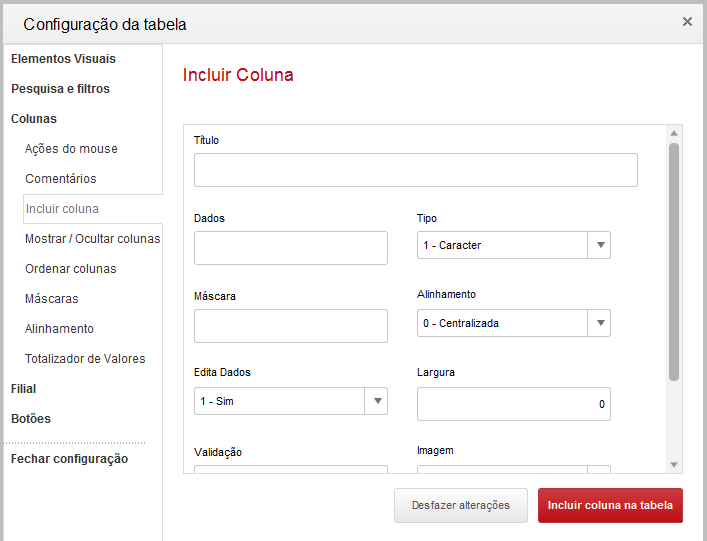Click the scroll down arrow of form

(674, 465)
